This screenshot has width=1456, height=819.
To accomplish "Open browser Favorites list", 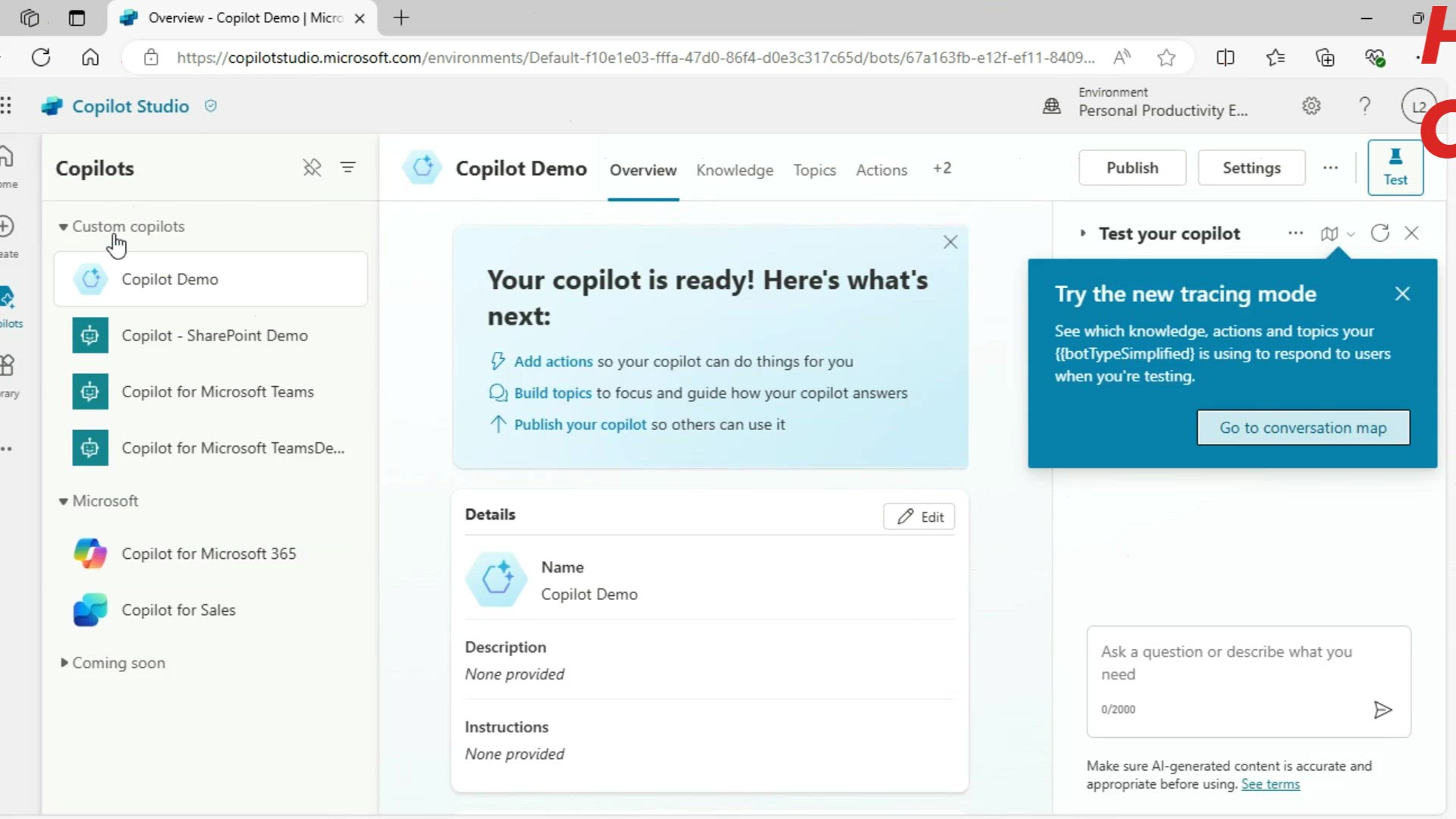I will pyautogui.click(x=1276, y=58).
